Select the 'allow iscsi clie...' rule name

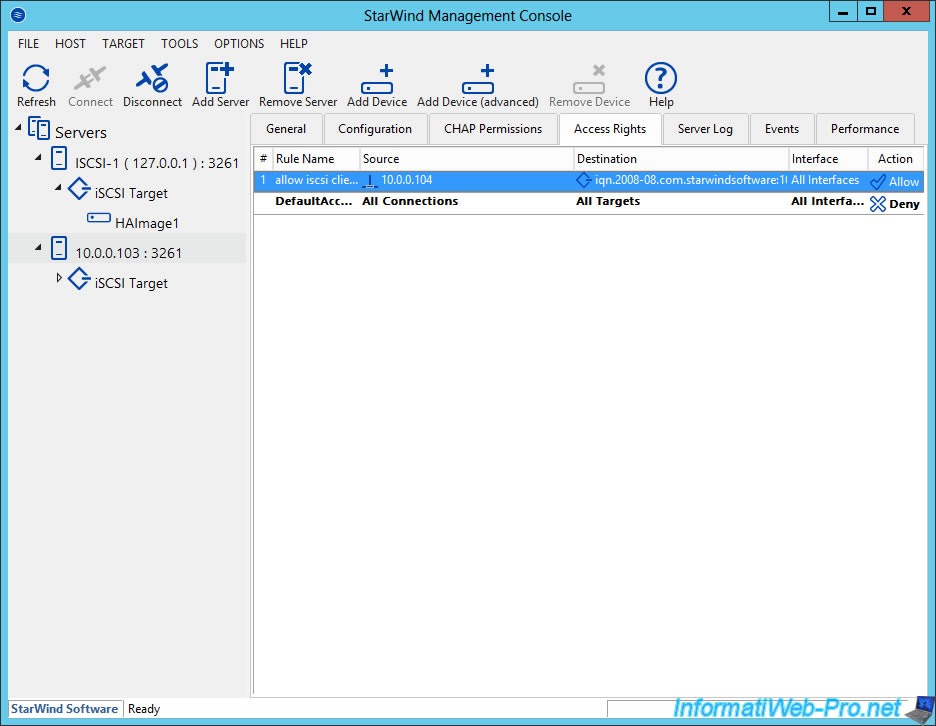(x=316, y=180)
